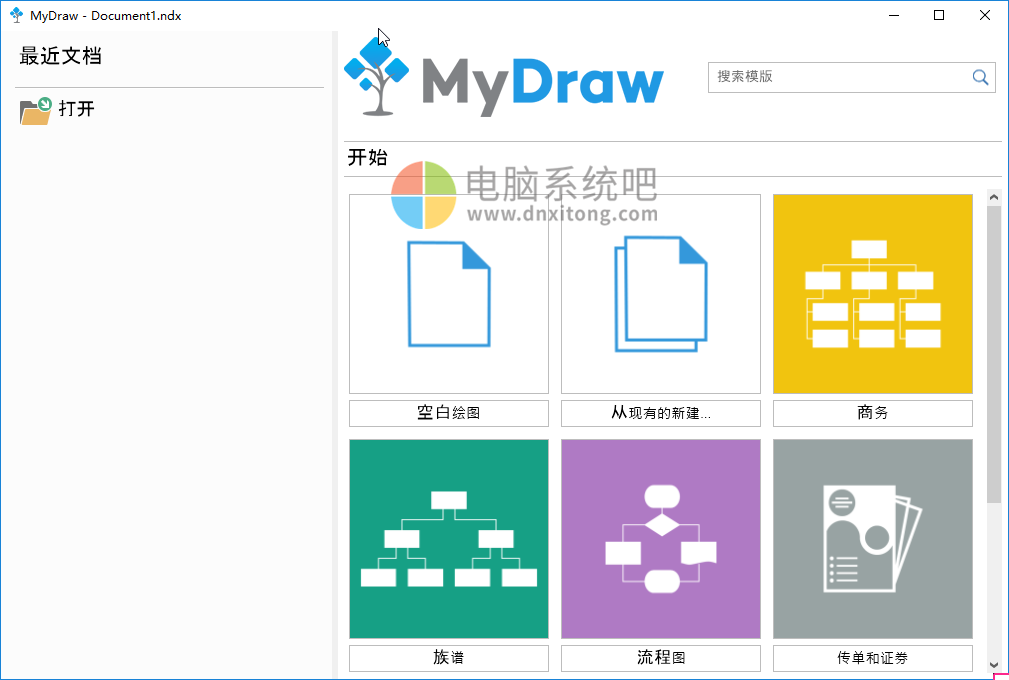Viewport: 1009px width, 680px height.
Task: Click the open folder icon beside 打开
Action: (34, 110)
